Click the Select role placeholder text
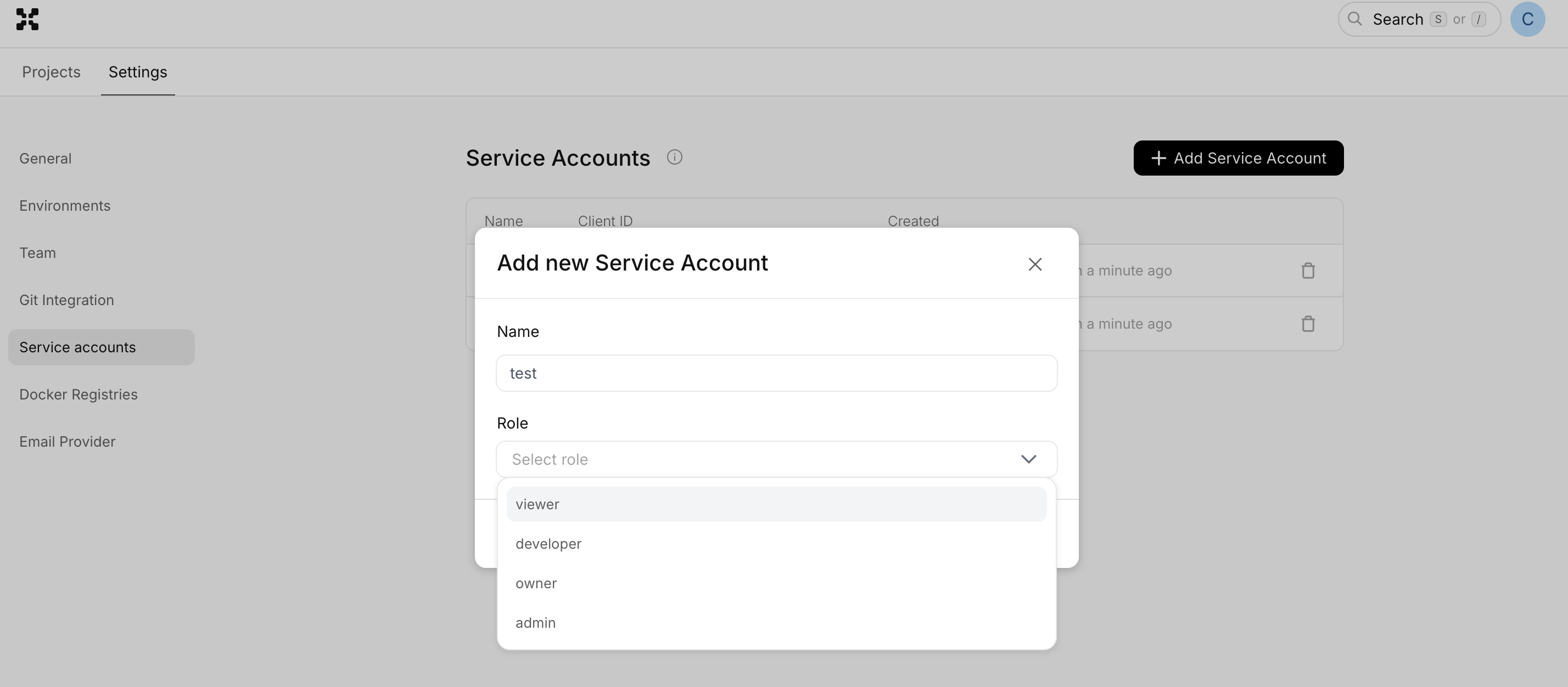The height and width of the screenshot is (687, 1568). (550, 459)
